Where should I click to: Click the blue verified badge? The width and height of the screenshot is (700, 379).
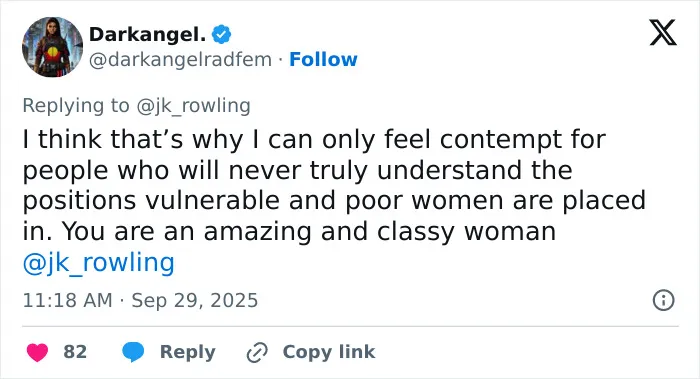221,34
